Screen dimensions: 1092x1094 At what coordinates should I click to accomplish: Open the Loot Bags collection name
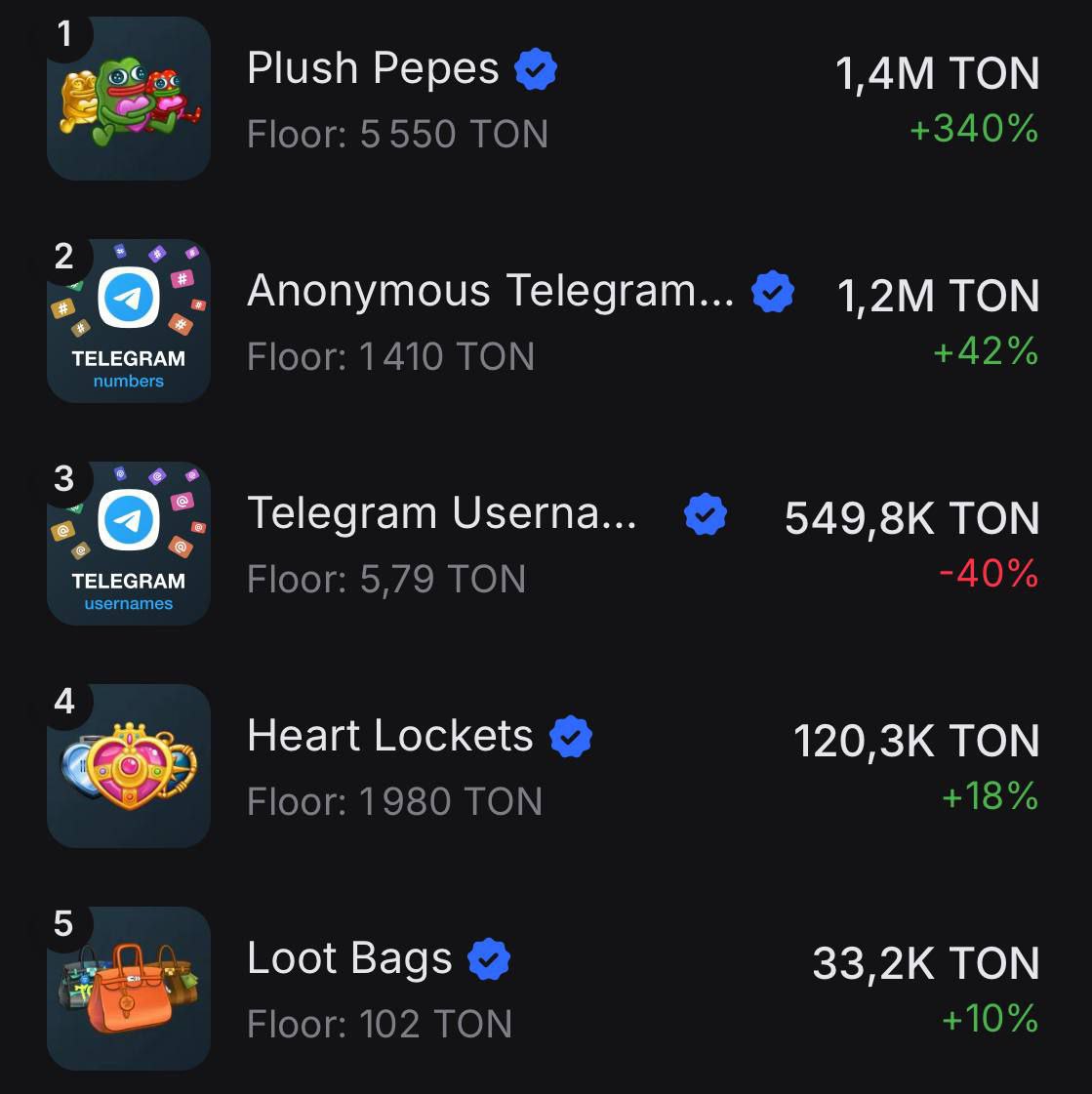pos(349,958)
